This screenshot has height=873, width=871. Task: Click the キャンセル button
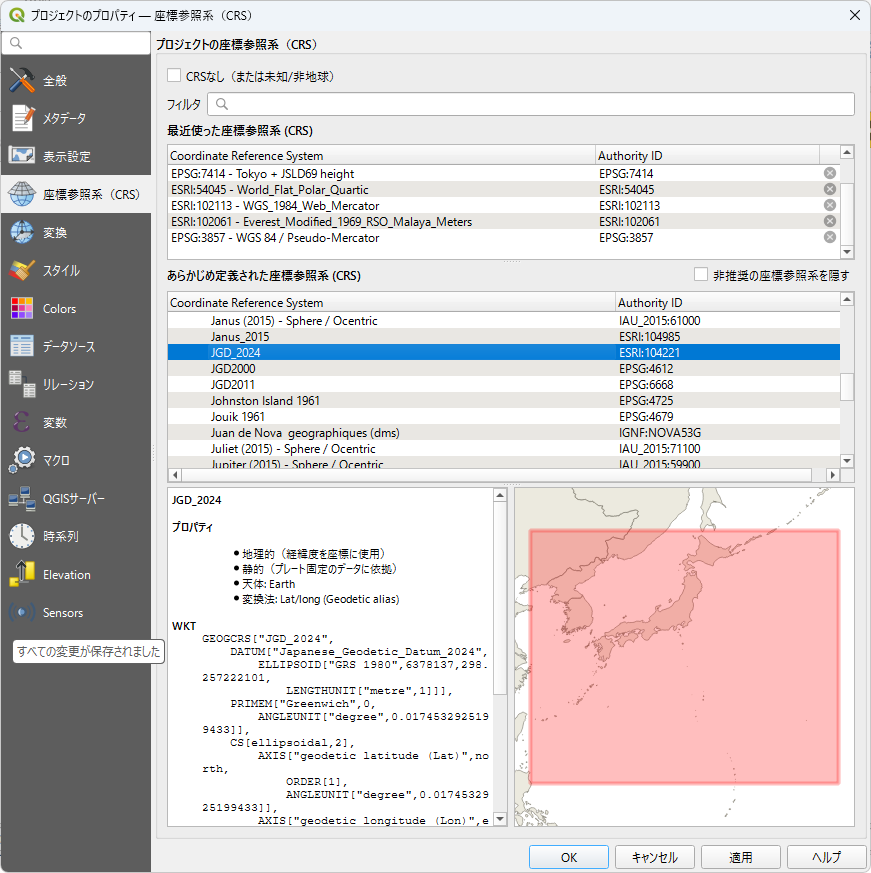[x=655, y=857]
